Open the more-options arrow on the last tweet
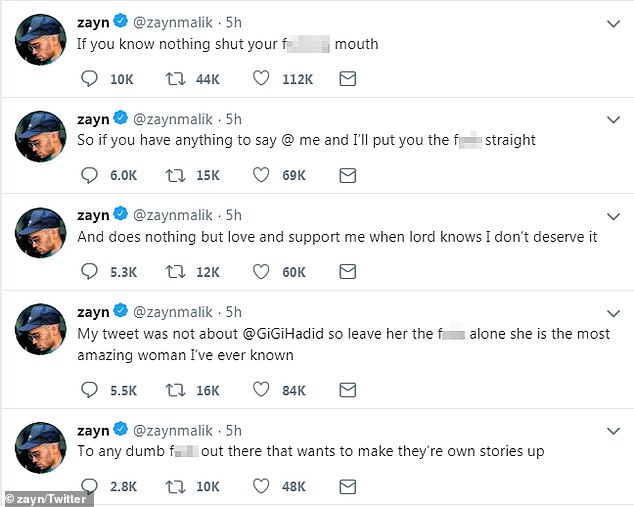The height and width of the screenshot is (507, 634). [x=613, y=430]
